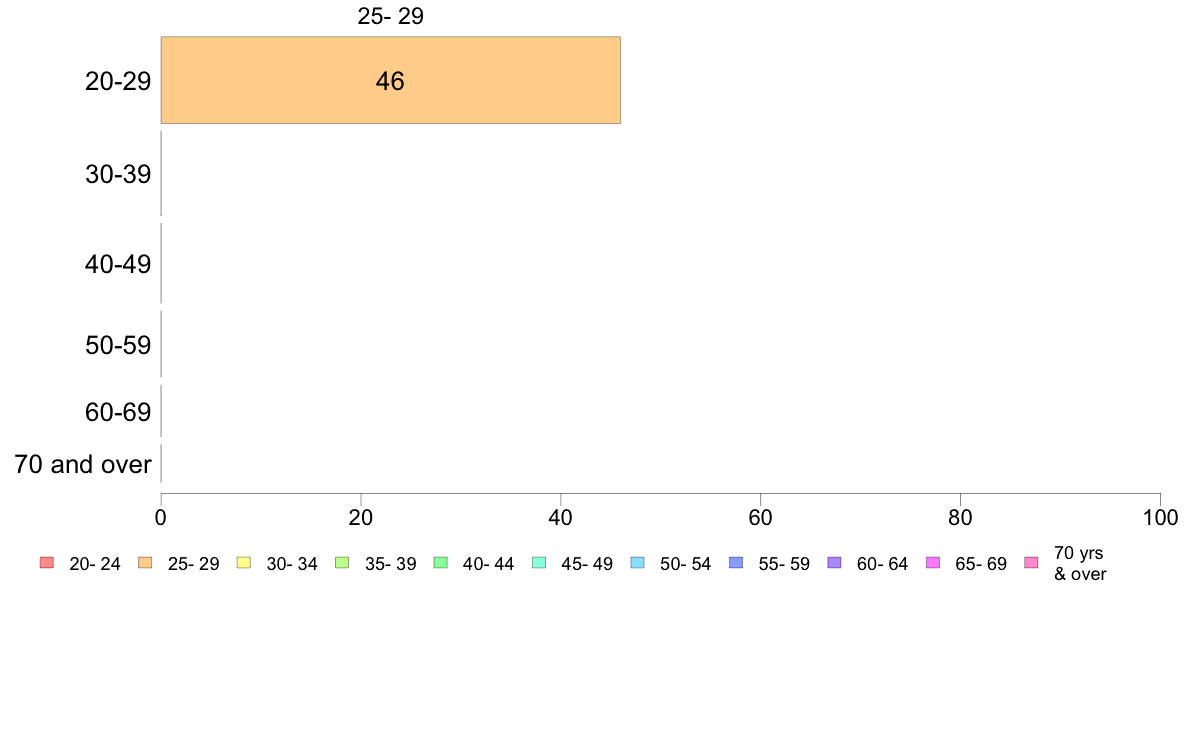This screenshot has width=1188, height=736.
Task: Click the 25- 29 label above the bar
Action: click(390, 16)
